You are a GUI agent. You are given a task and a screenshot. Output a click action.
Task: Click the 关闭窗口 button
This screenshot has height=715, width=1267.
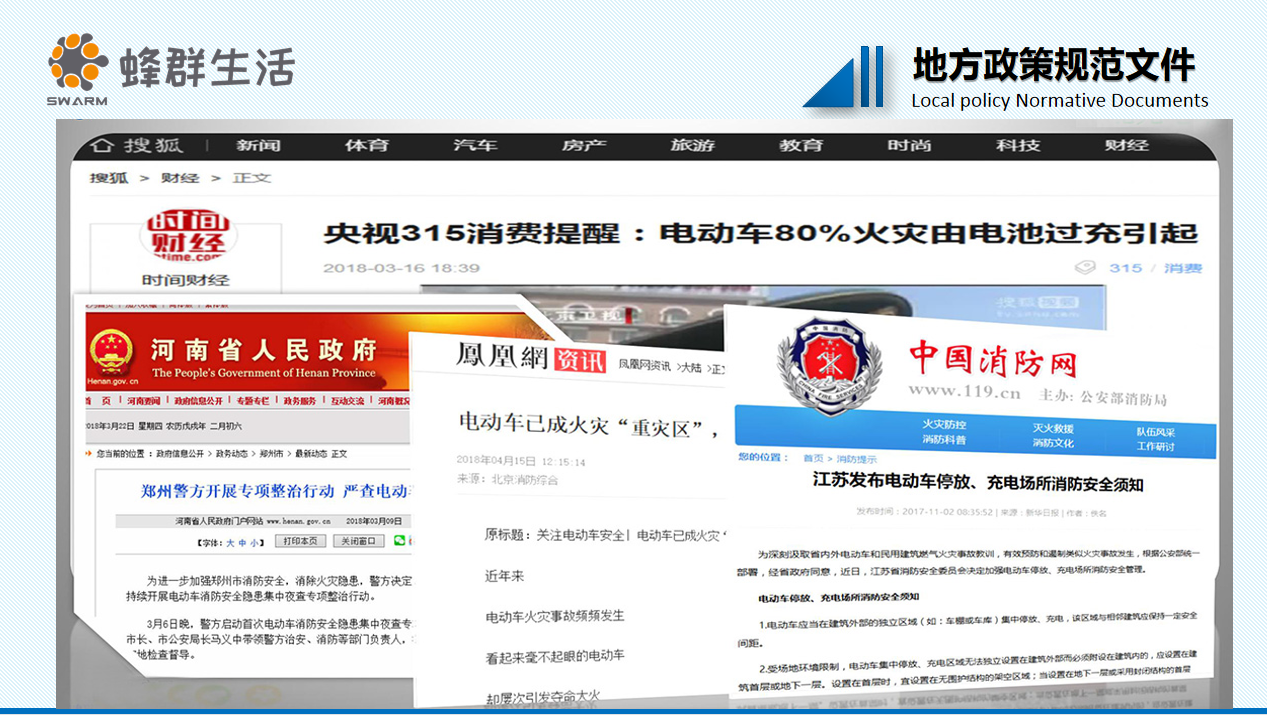click(359, 540)
